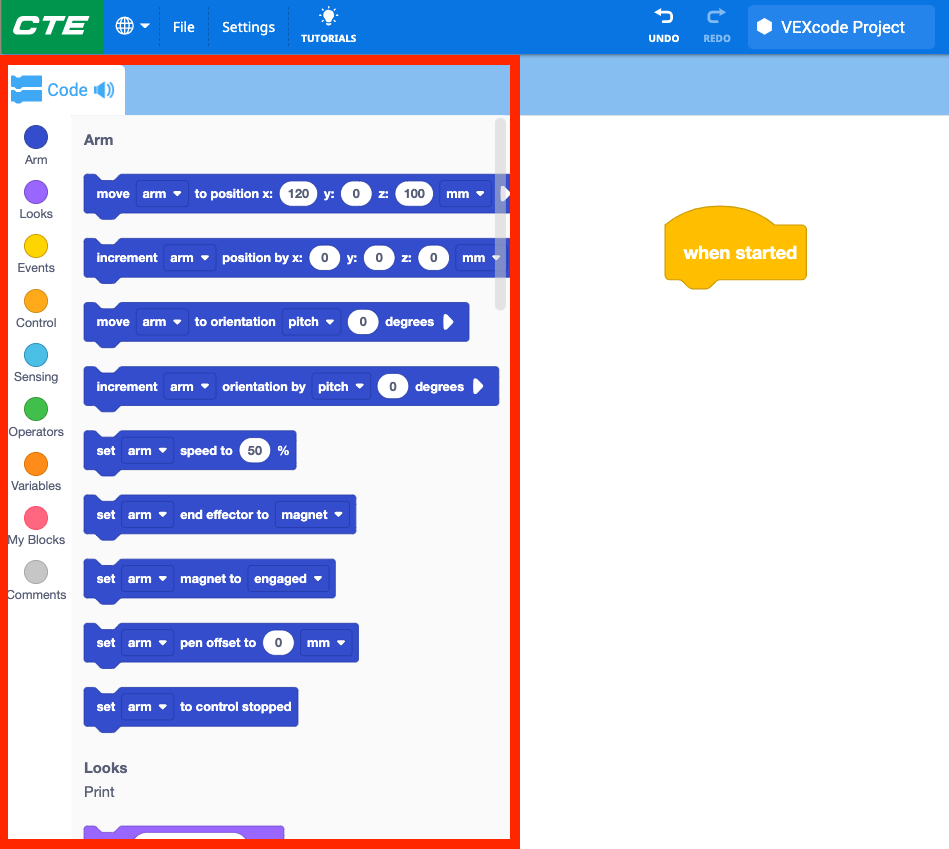
Task: Click the Redo arrow icon
Action: [716, 17]
